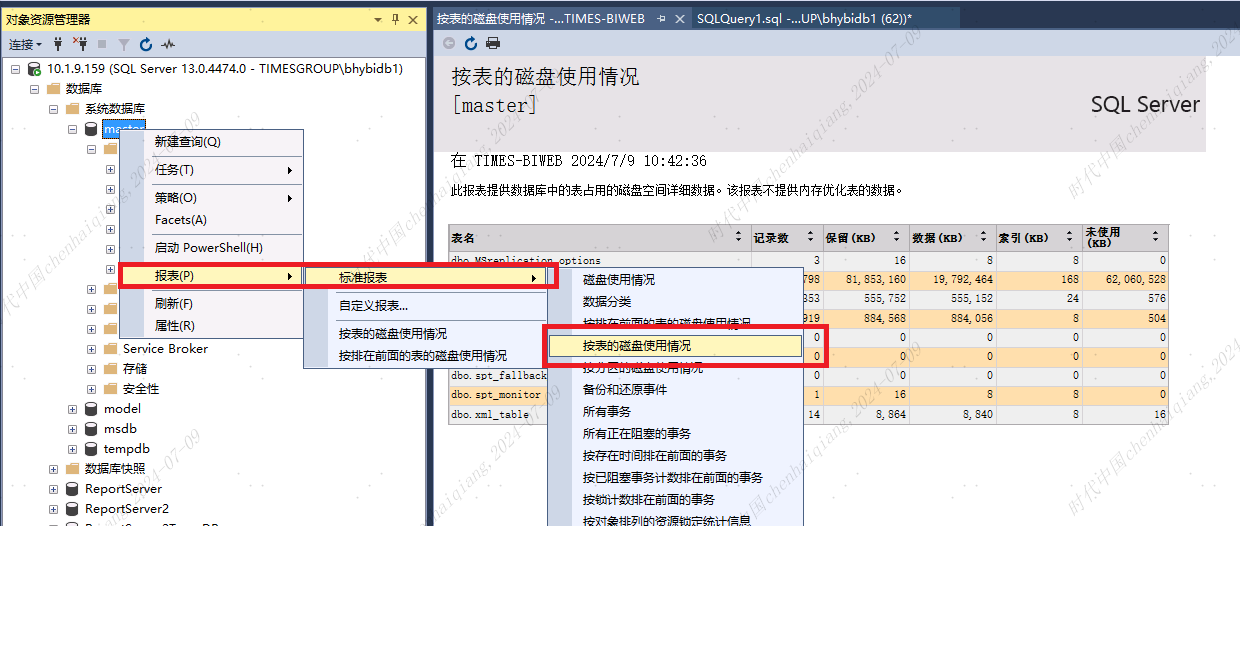Sort report by 保留(KB) column arrows

[x=895, y=238]
